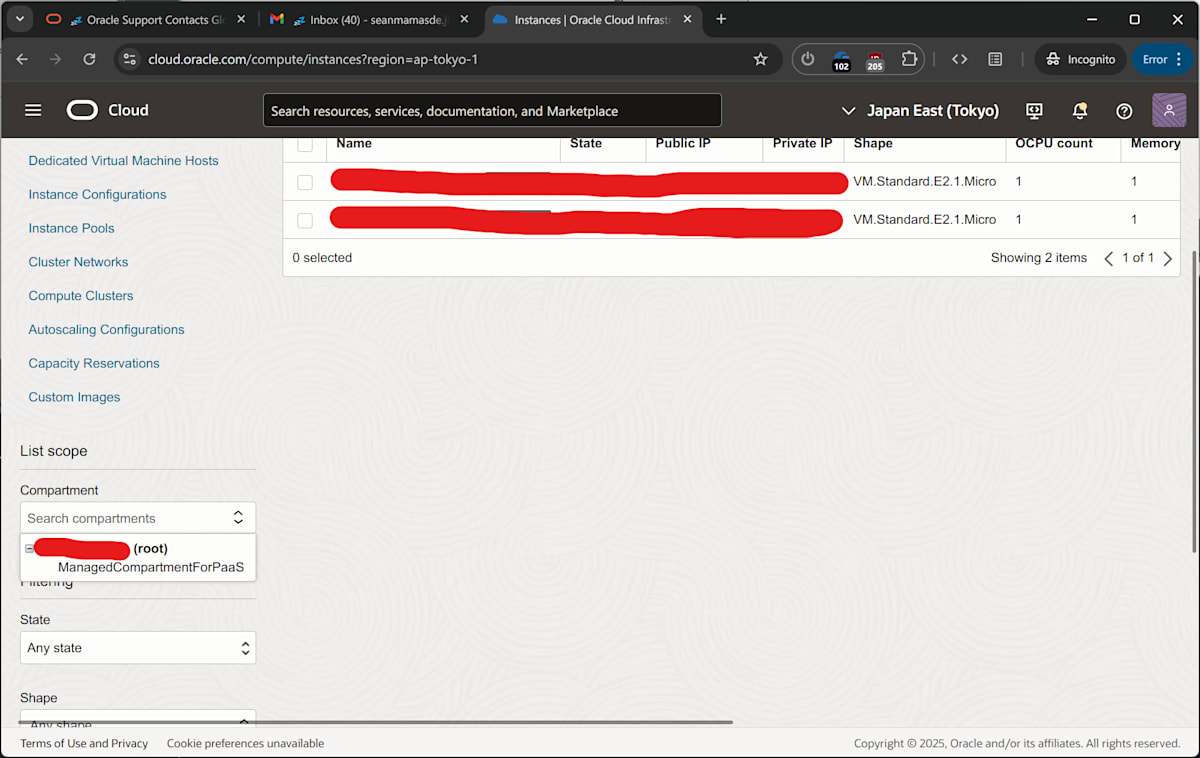The height and width of the screenshot is (758, 1200).
Task: Click the Incognito profile button
Action: click(x=1080, y=59)
